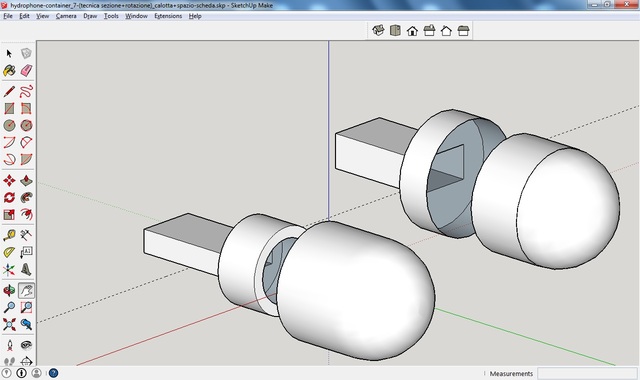
Task: Switch to Back view house icon
Action: pos(446,31)
